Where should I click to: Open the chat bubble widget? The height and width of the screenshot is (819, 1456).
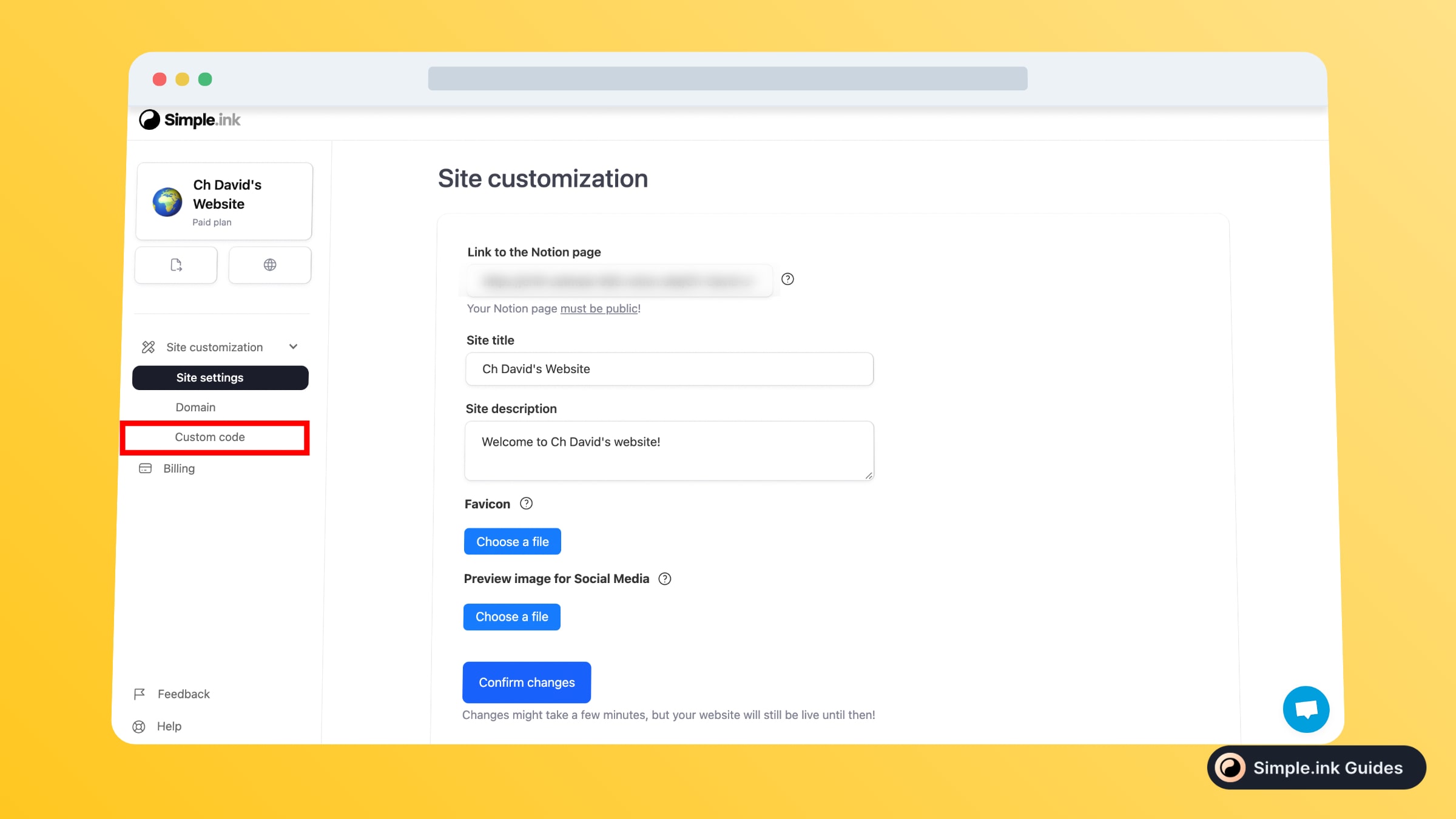pyautogui.click(x=1306, y=709)
